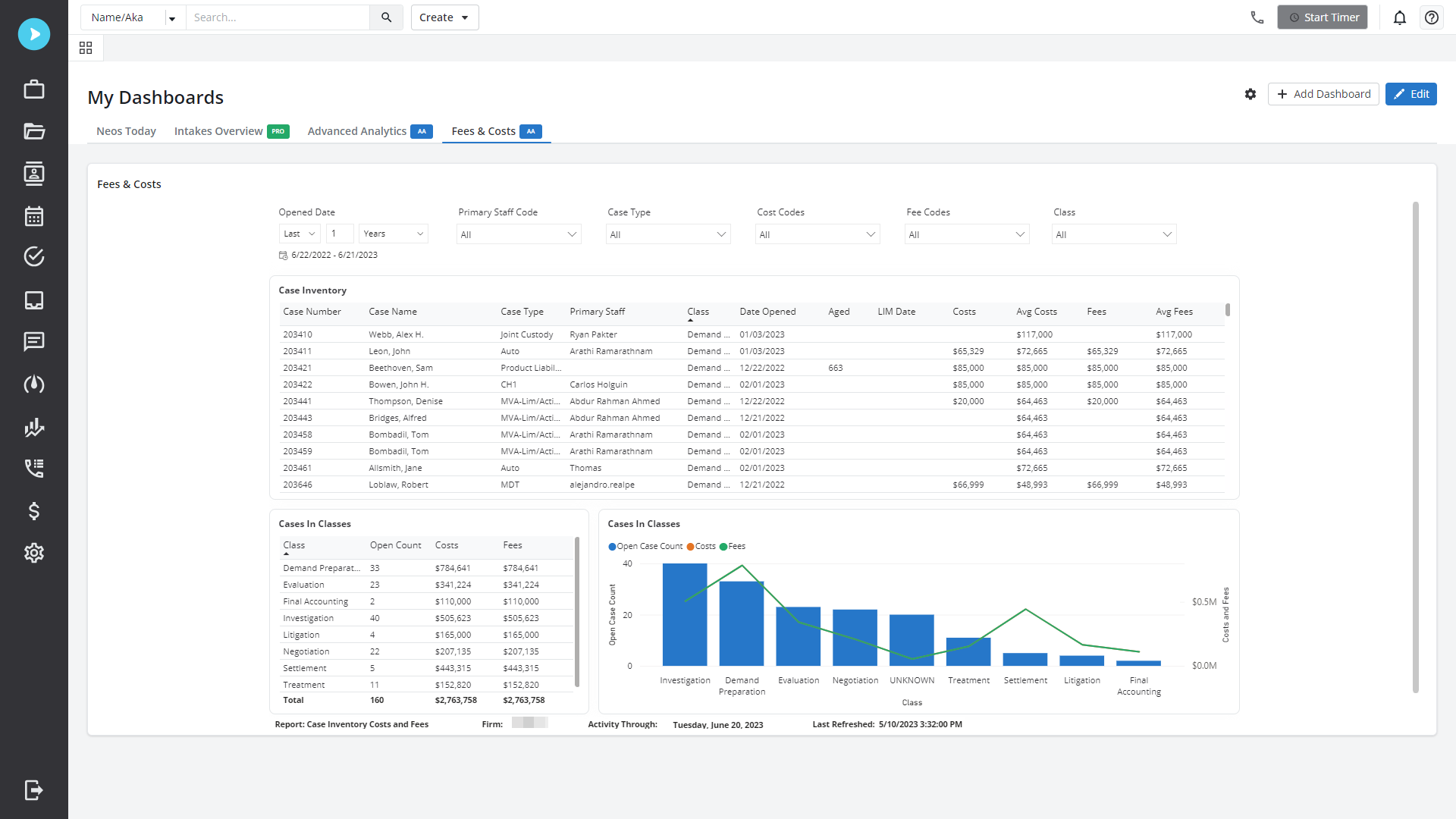Switch to the Intakes Overview tab
The image size is (1456, 819).
click(231, 131)
